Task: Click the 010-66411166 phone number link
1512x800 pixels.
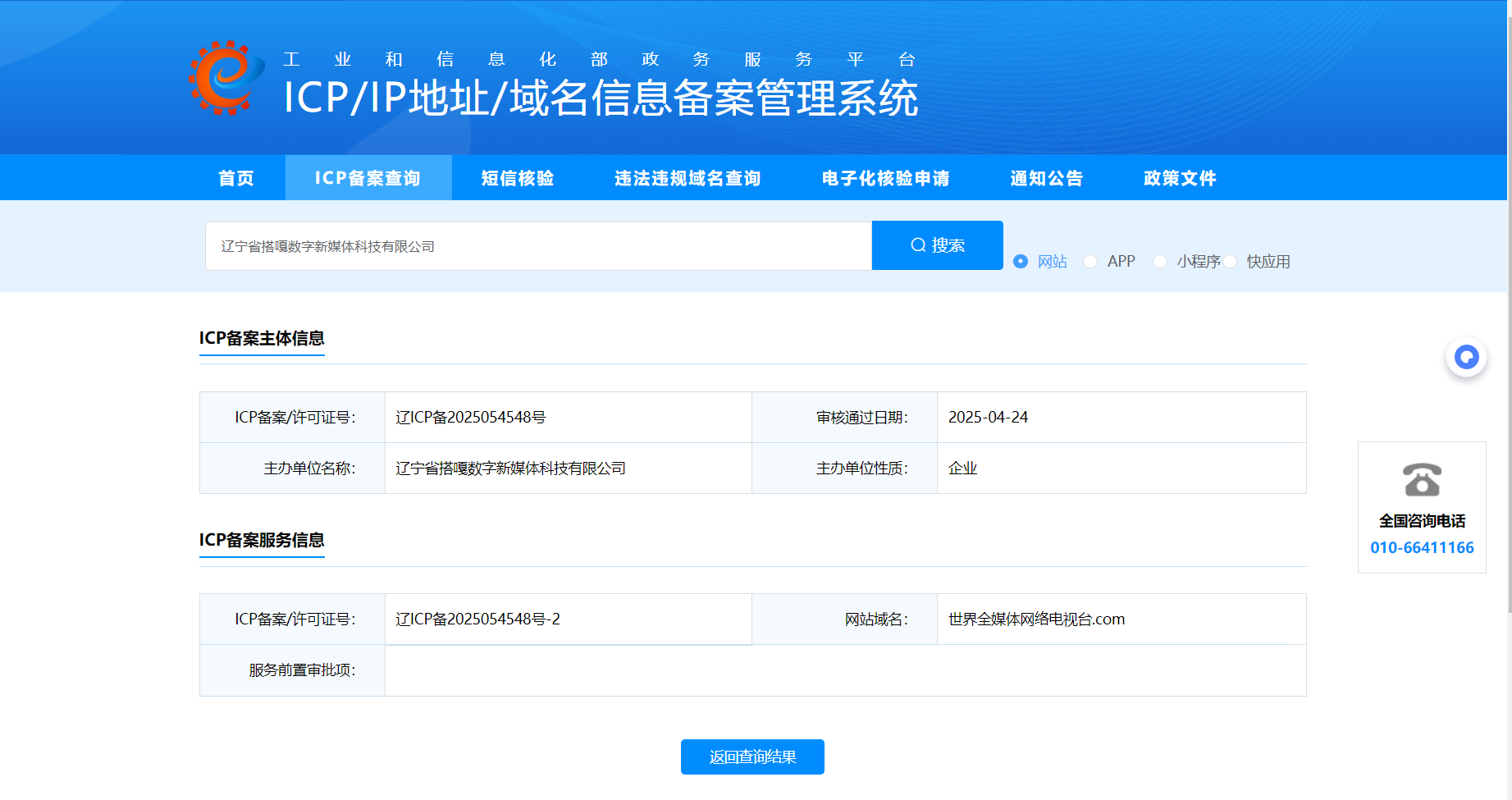Action: pos(1422,547)
